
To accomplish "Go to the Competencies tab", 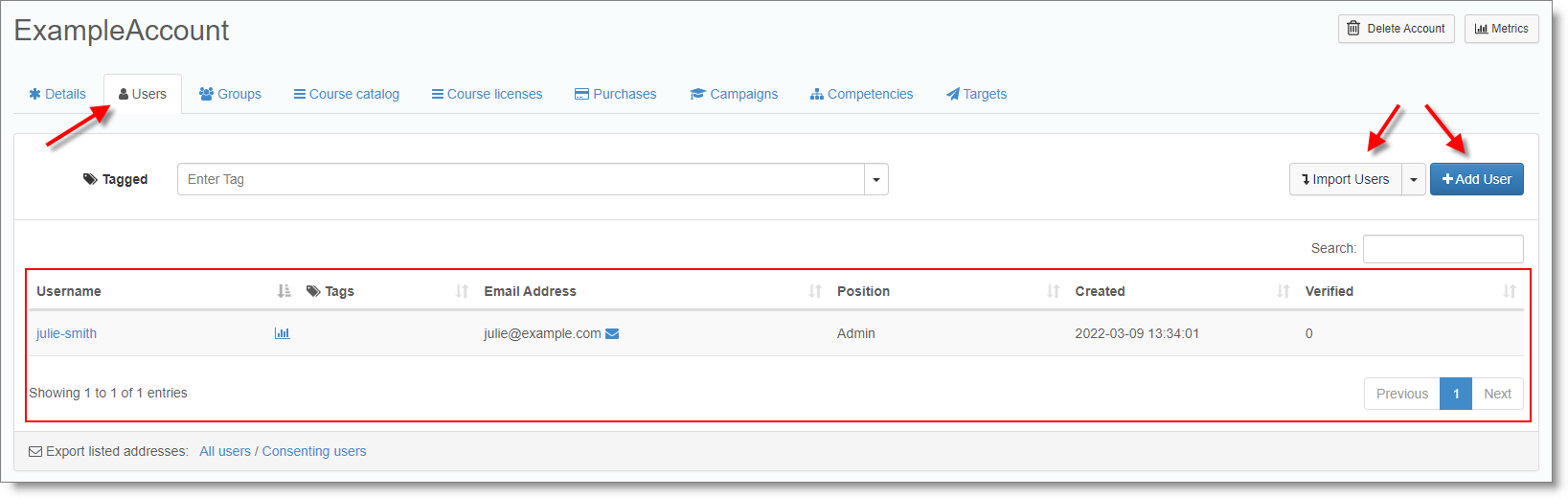I will point(861,94).
